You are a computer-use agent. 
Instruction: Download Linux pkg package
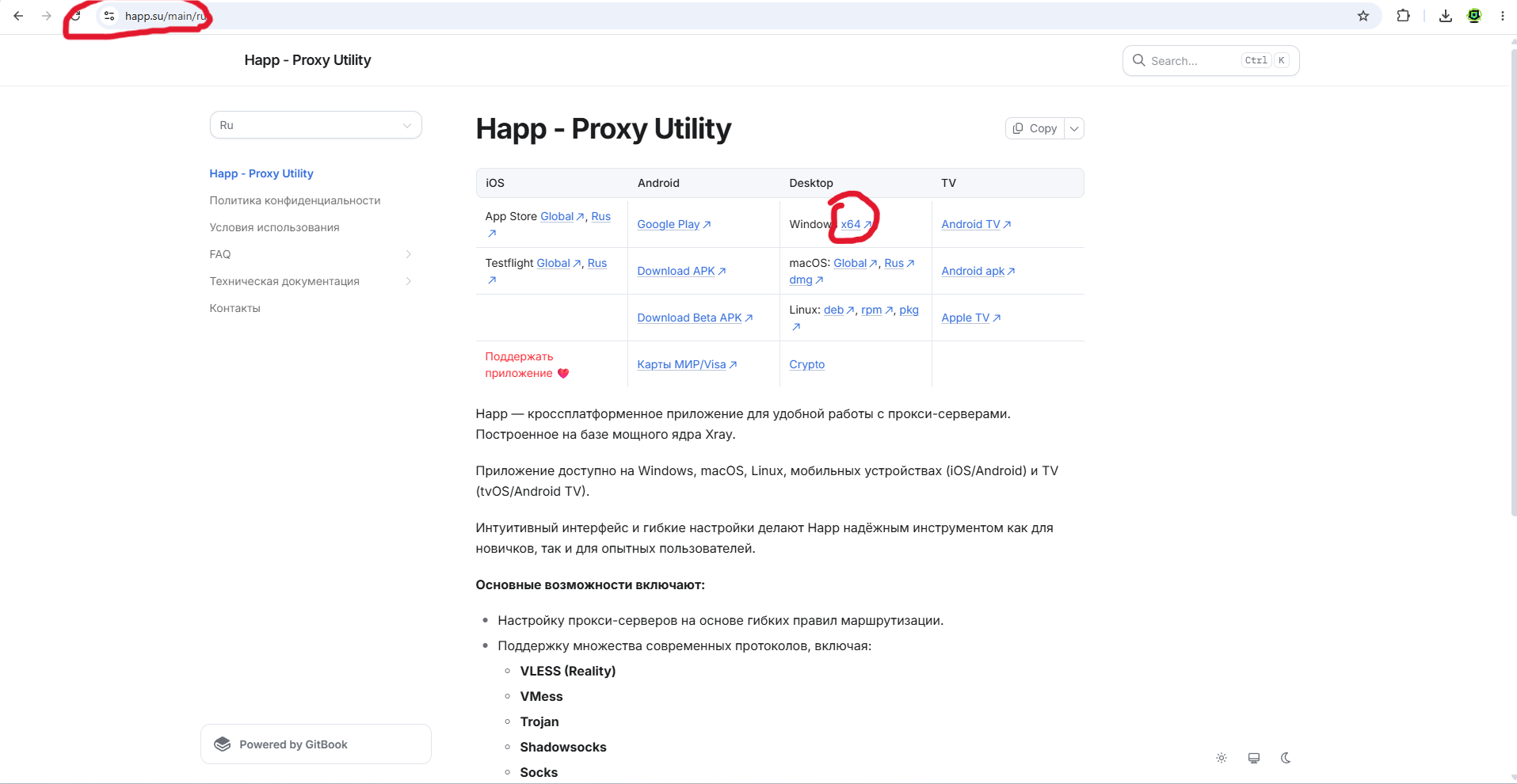coord(909,310)
